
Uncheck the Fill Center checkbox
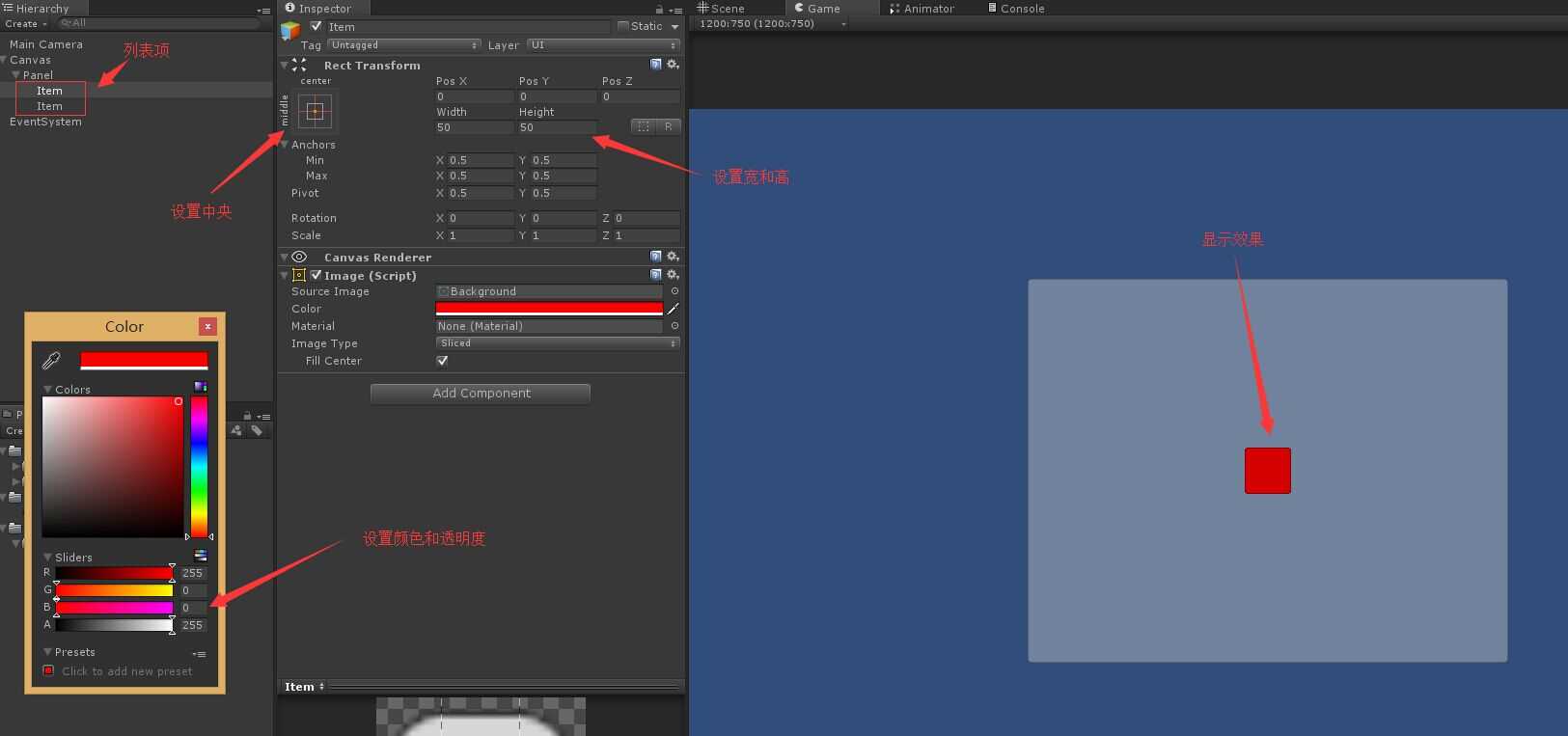pos(442,361)
